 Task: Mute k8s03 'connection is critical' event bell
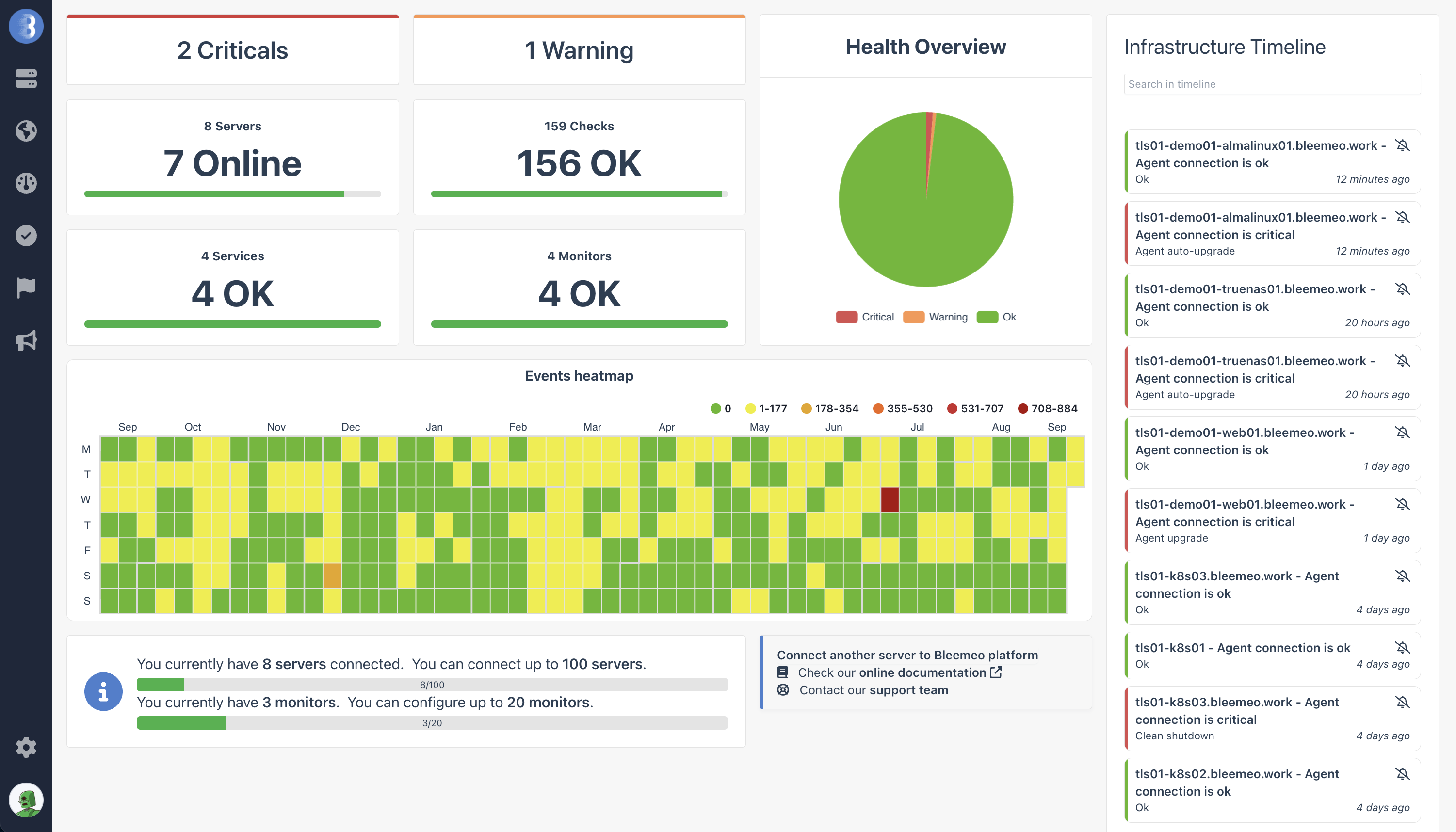(1402, 702)
